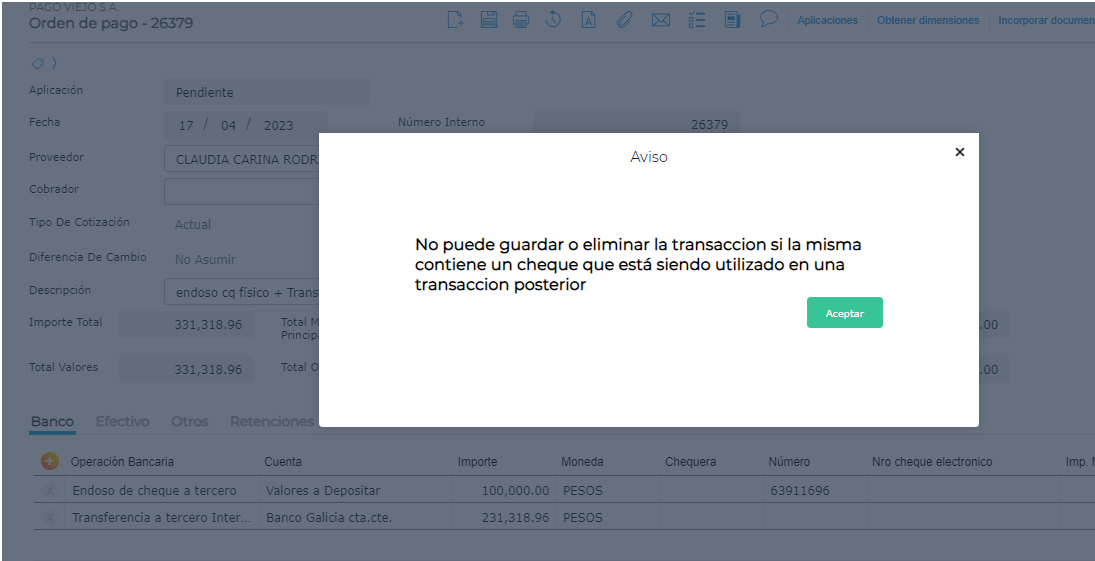Click the amount cell 100,000.00
The width and height of the screenshot is (1095, 561).
click(x=504, y=490)
